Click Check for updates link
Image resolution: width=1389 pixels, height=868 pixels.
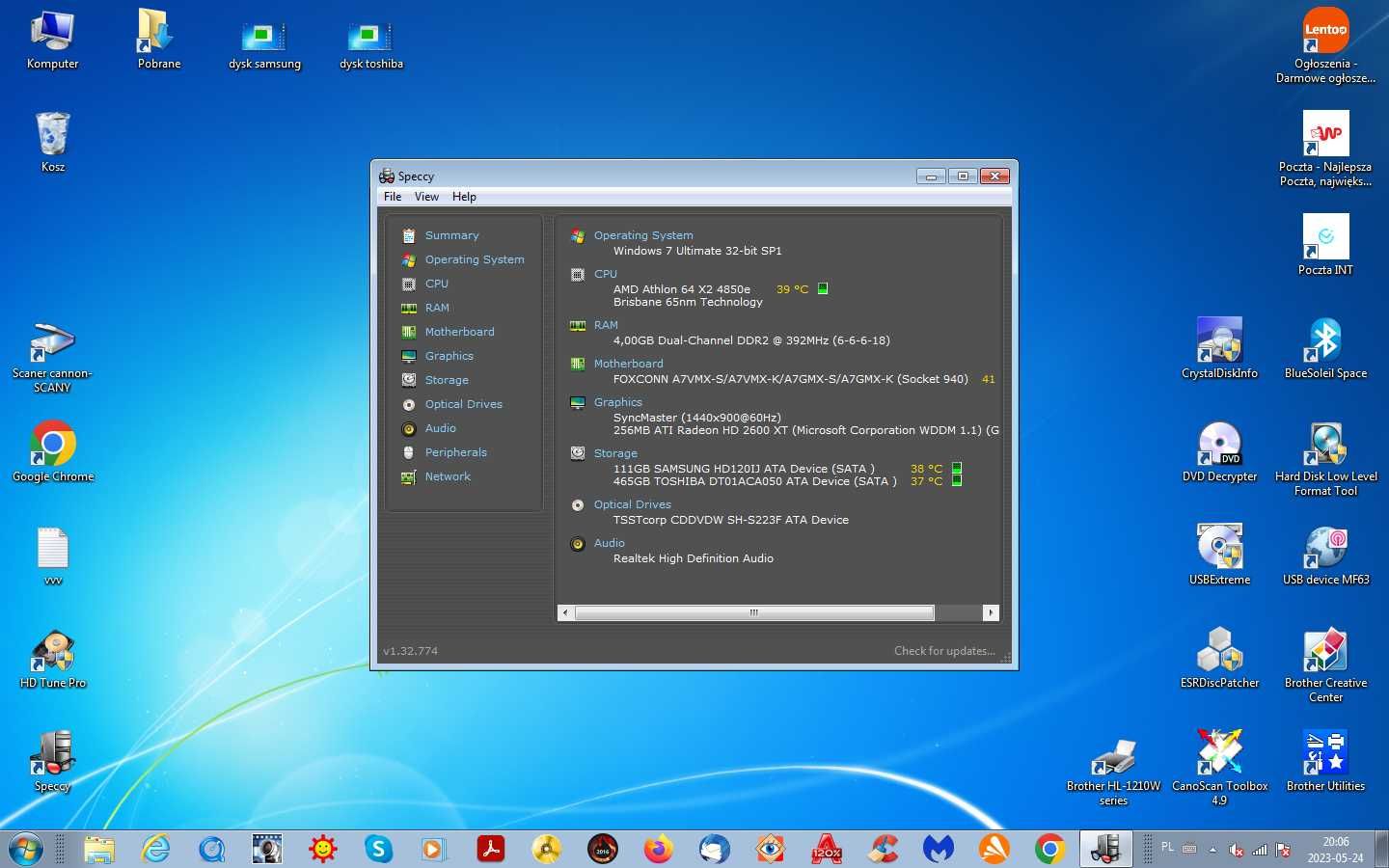(x=944, y=651)
